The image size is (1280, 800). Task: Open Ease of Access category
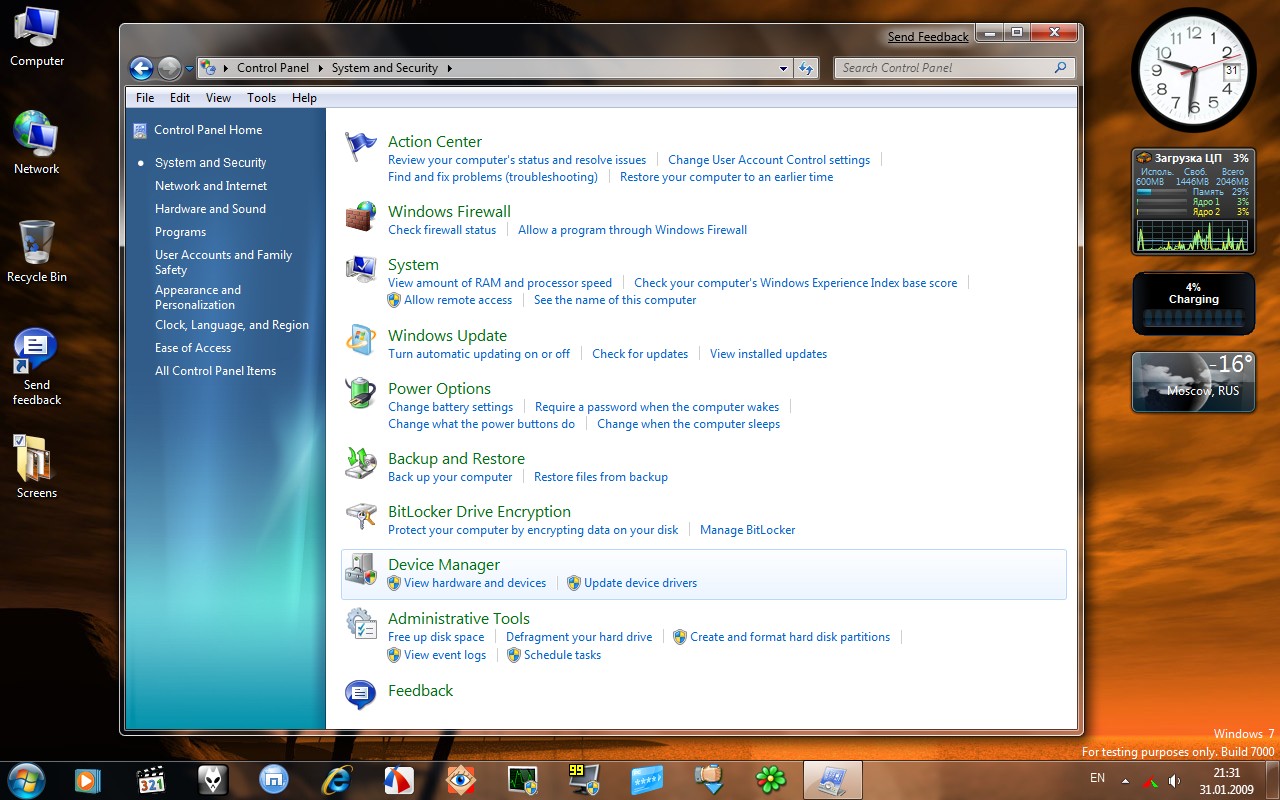[193, 348]
